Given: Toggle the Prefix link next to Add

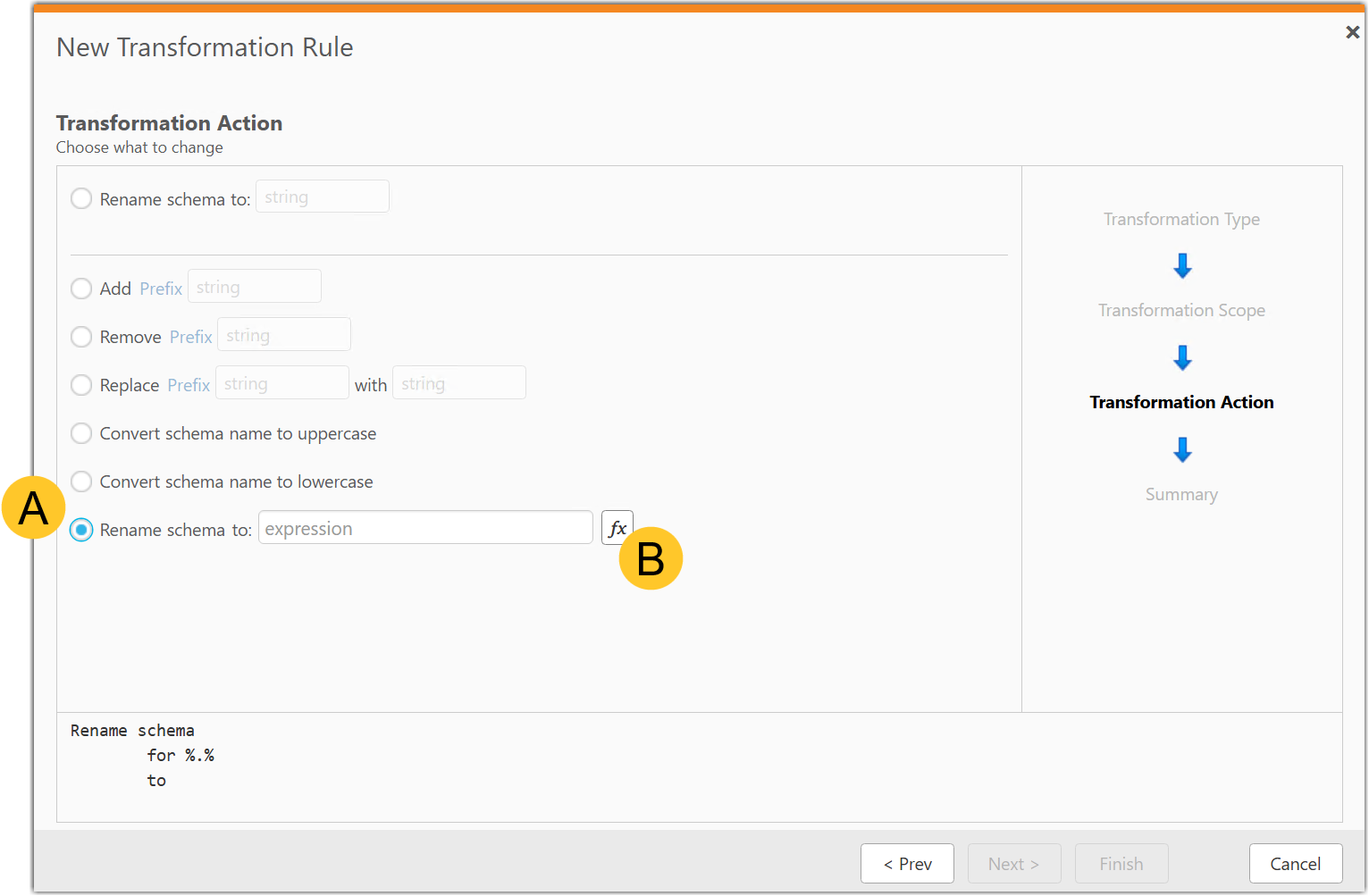Looking at the screenshot, I should [161, 289].
